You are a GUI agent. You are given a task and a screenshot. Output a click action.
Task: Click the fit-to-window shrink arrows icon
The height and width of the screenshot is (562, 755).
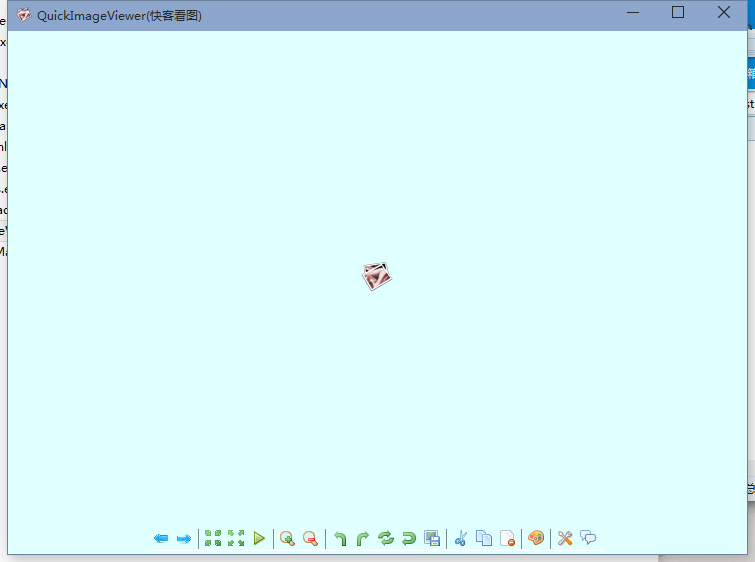coord(213,538)
